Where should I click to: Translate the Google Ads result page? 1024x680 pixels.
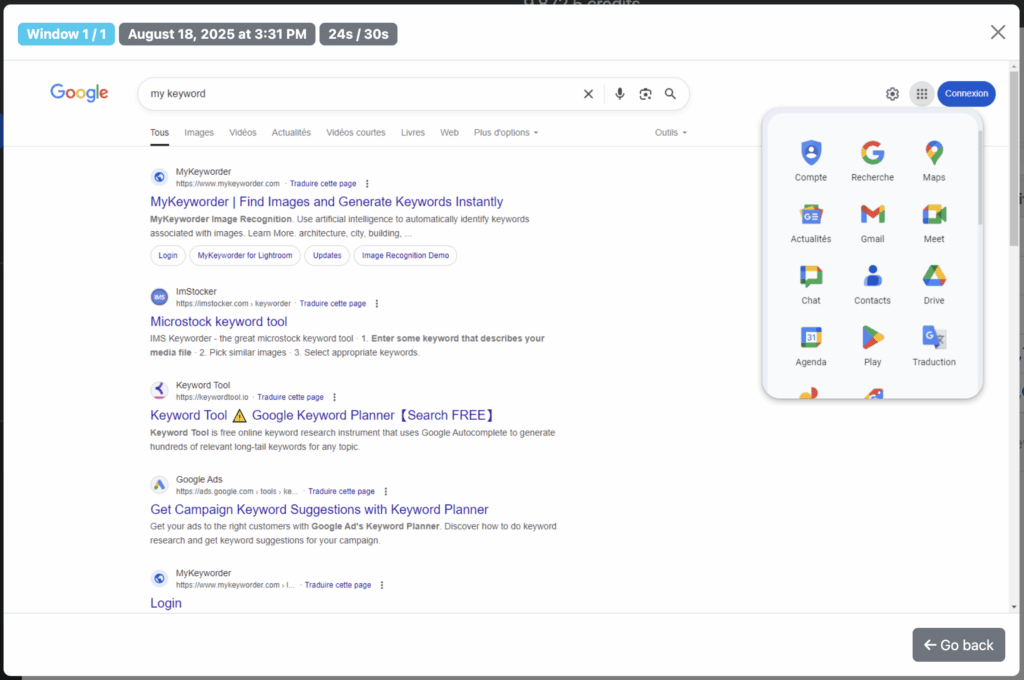(x=342, y=491)
